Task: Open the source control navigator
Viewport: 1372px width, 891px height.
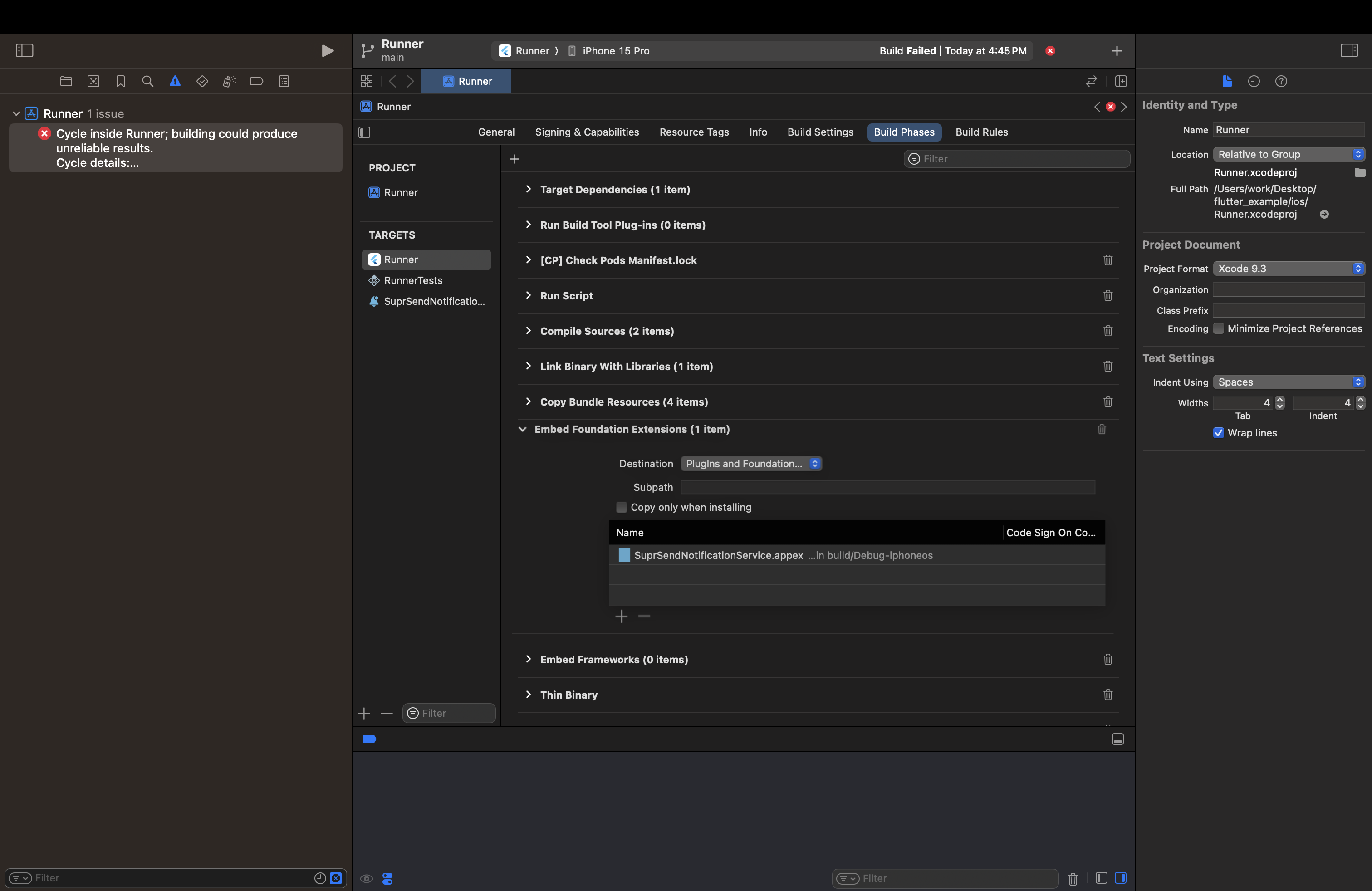Action: [93, 81]
